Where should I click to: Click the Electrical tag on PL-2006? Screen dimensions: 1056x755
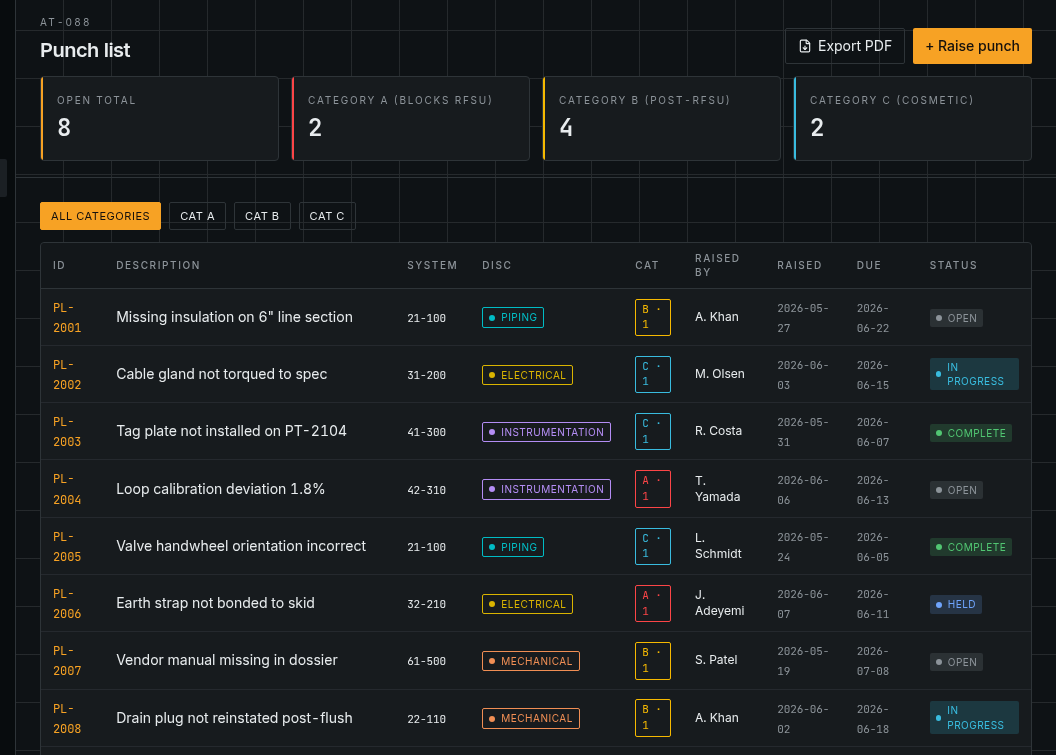pyautogui.click(x=527, y=604)
